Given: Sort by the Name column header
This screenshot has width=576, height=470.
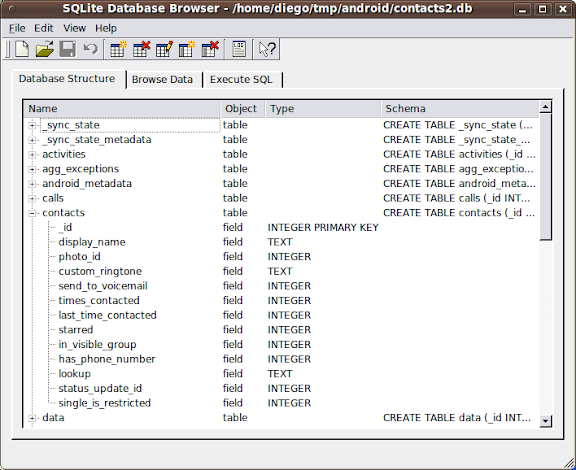Looking at the screenshot, I should (x=122, y=109).
